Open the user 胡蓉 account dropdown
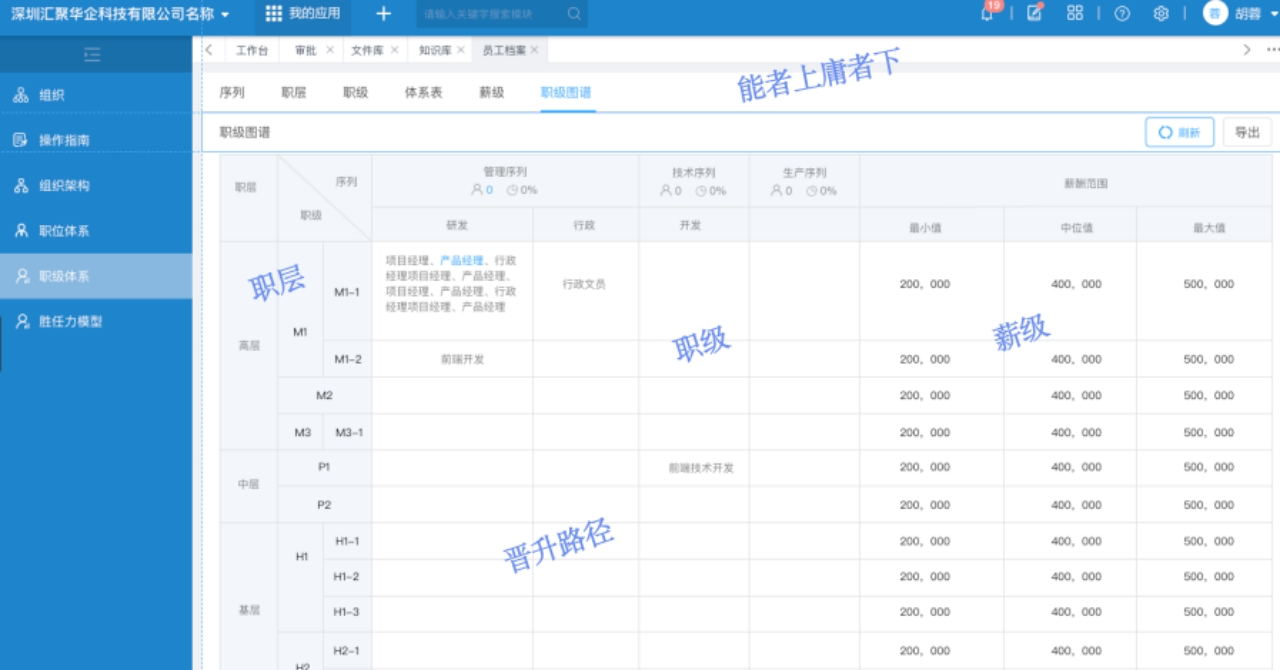The width and height of the screenshot is (1280, 670). click(1248, 13)
